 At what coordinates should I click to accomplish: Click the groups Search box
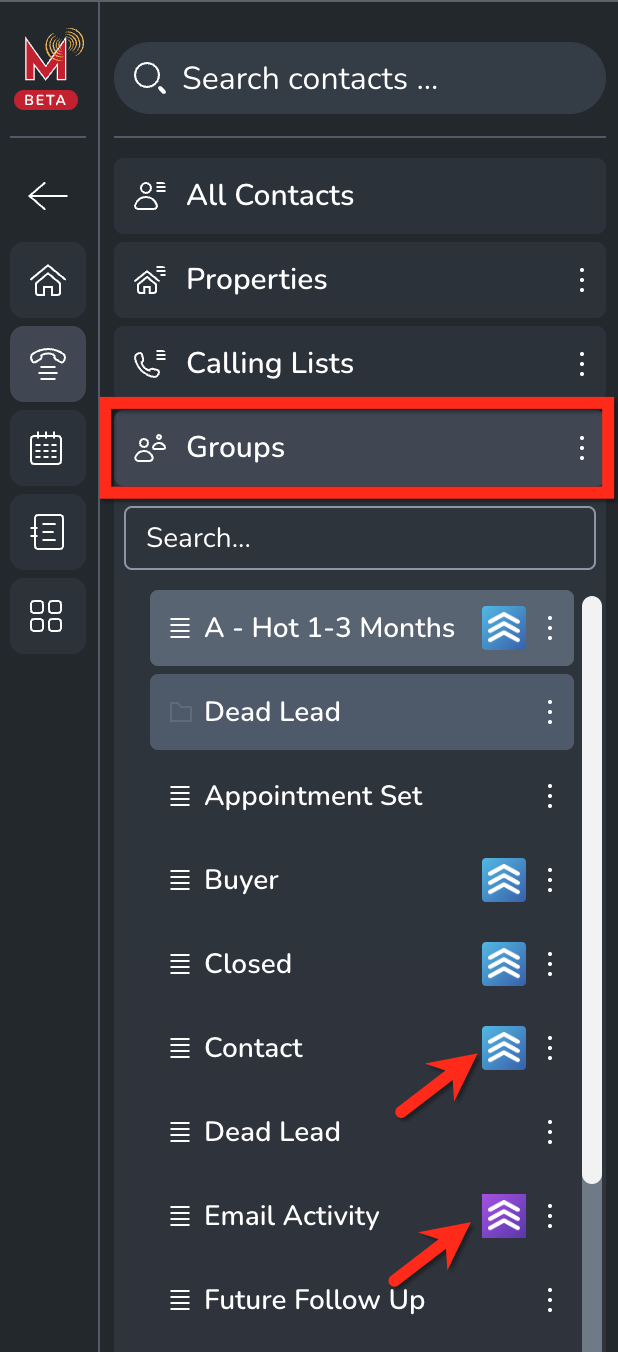(360, 538)
